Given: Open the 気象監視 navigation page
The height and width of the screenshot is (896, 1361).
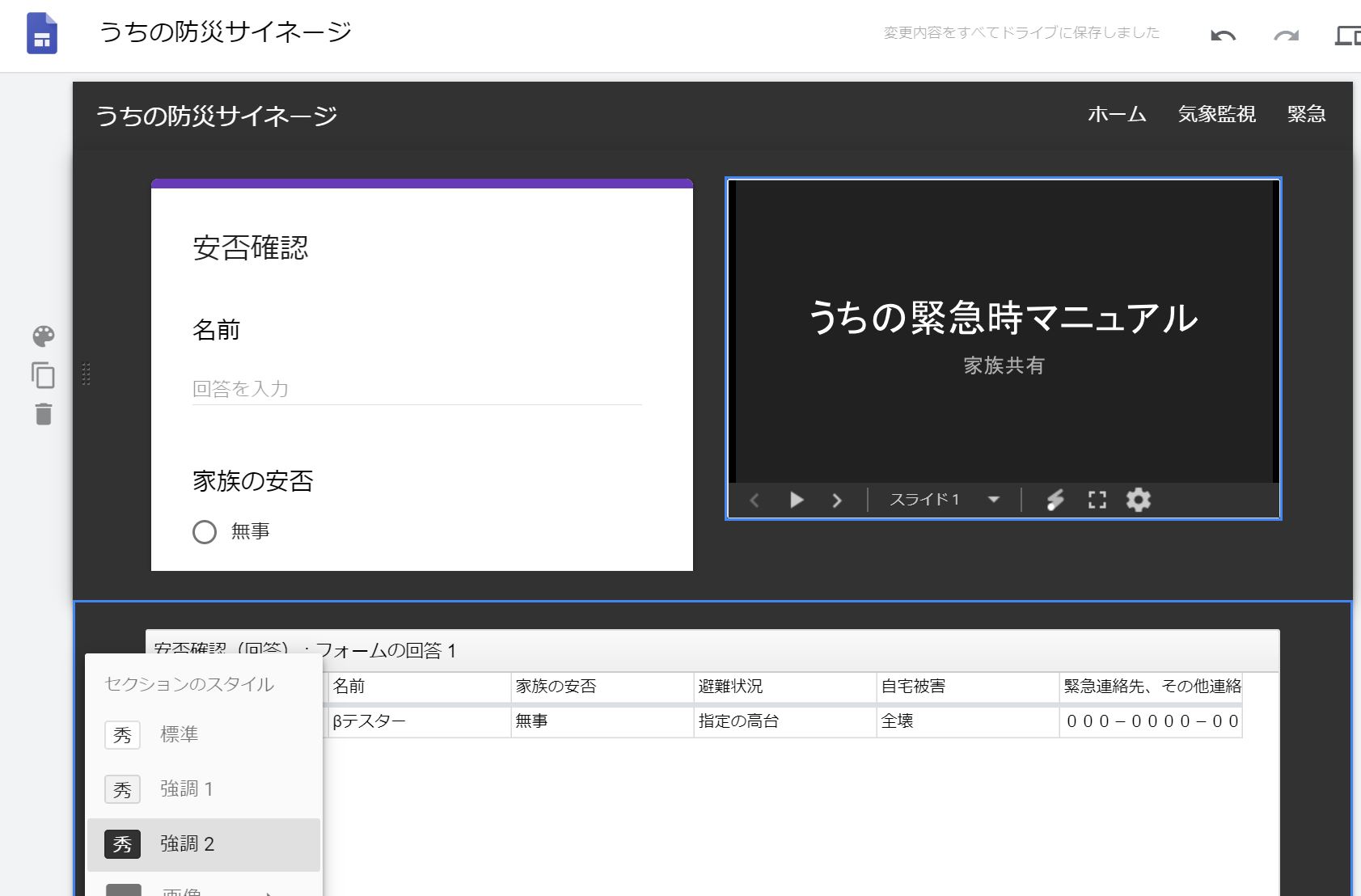Looking at the screenshot, I should 1216,114.
